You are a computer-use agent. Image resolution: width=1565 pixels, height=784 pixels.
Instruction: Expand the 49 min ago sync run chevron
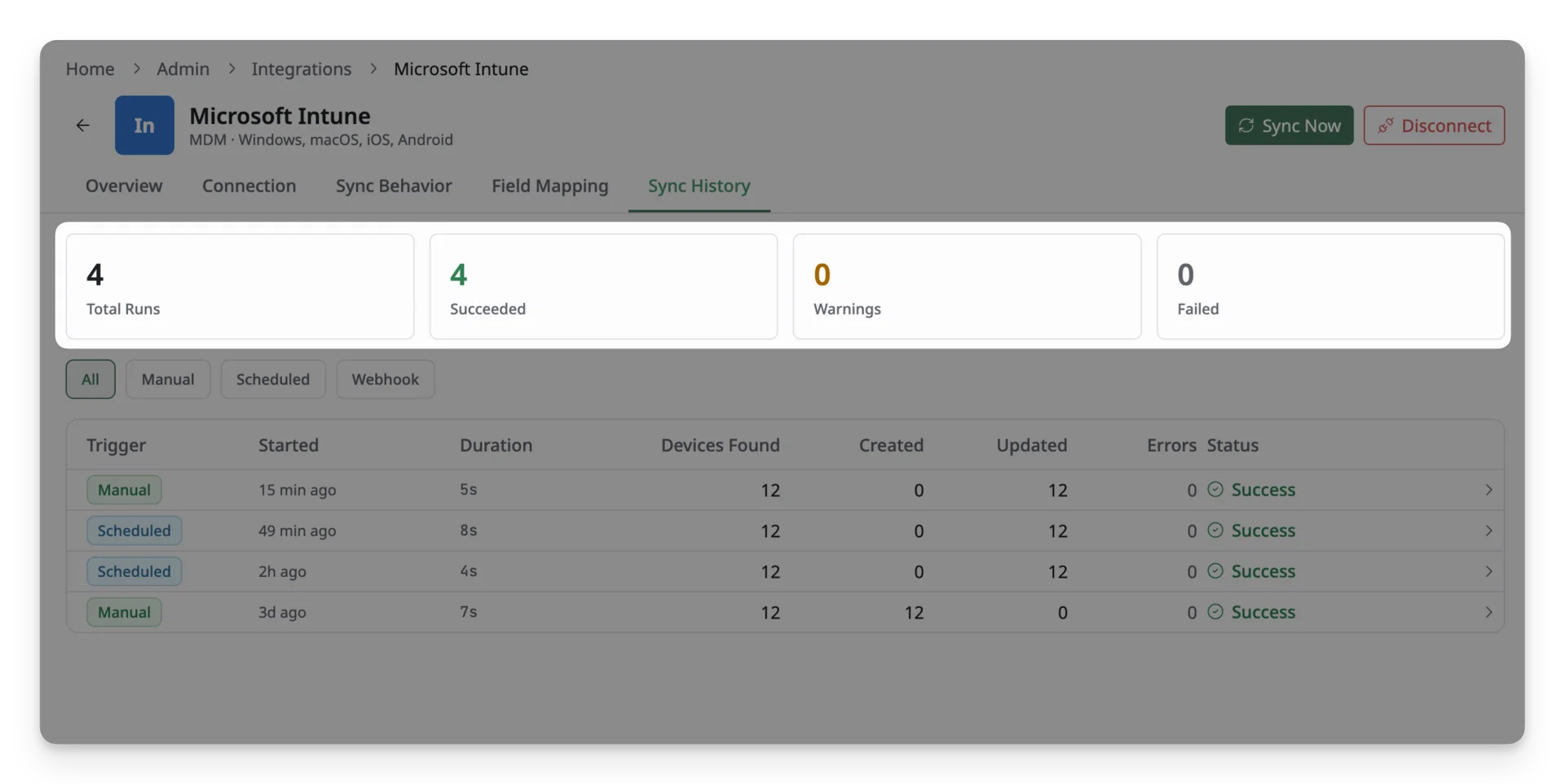click(1488, 531)
